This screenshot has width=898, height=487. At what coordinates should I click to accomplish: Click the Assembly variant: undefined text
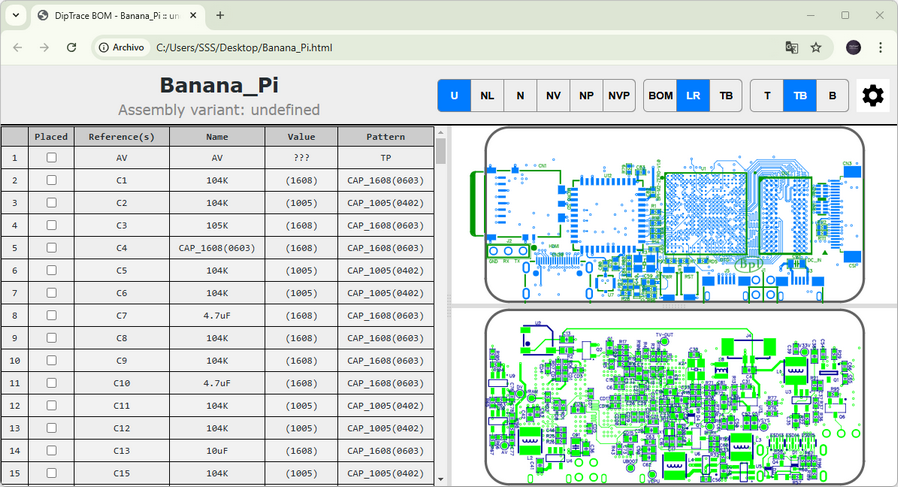tap(219, 110)
